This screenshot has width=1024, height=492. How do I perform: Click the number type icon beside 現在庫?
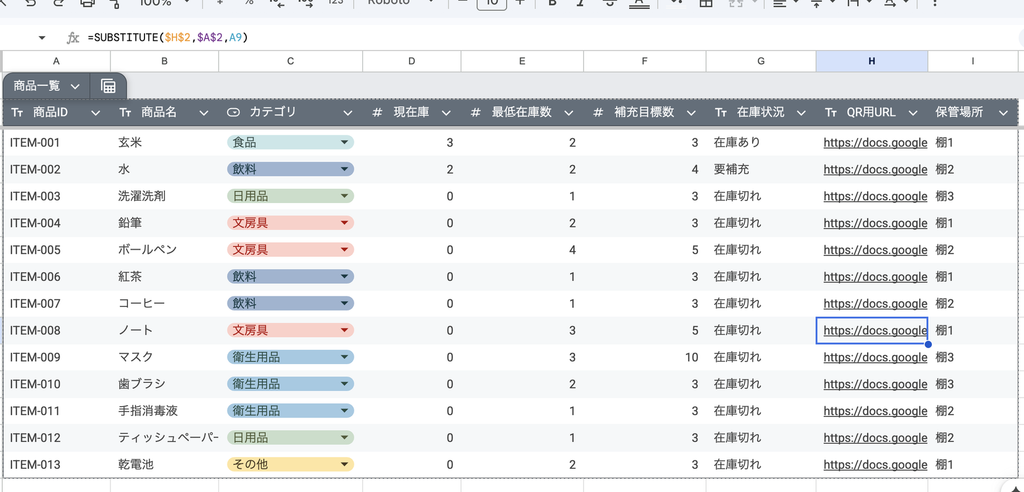[377, 112]
